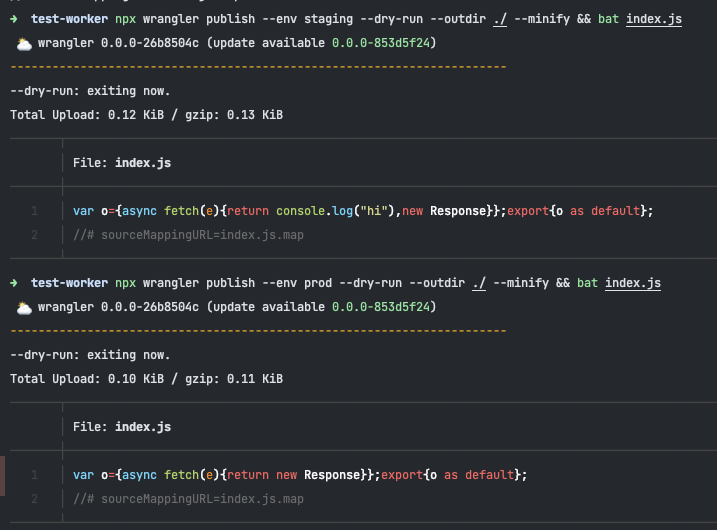This screenshot has width=717, height=530.
Task: Click the second 'File: index.js' header
Action: click(122, 427)
